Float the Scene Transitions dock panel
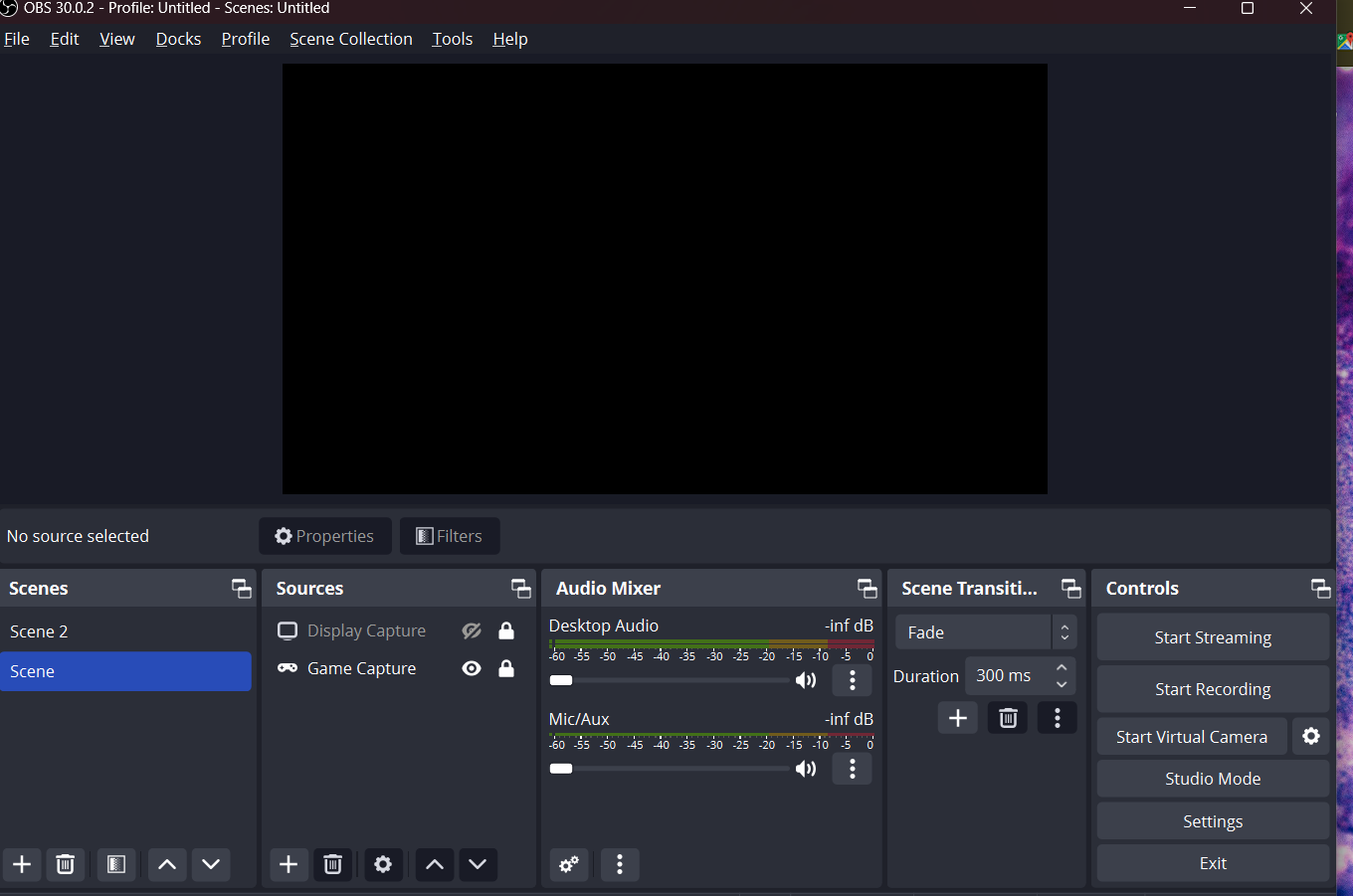This screenshot has width=1353, height=896. 1071,589
